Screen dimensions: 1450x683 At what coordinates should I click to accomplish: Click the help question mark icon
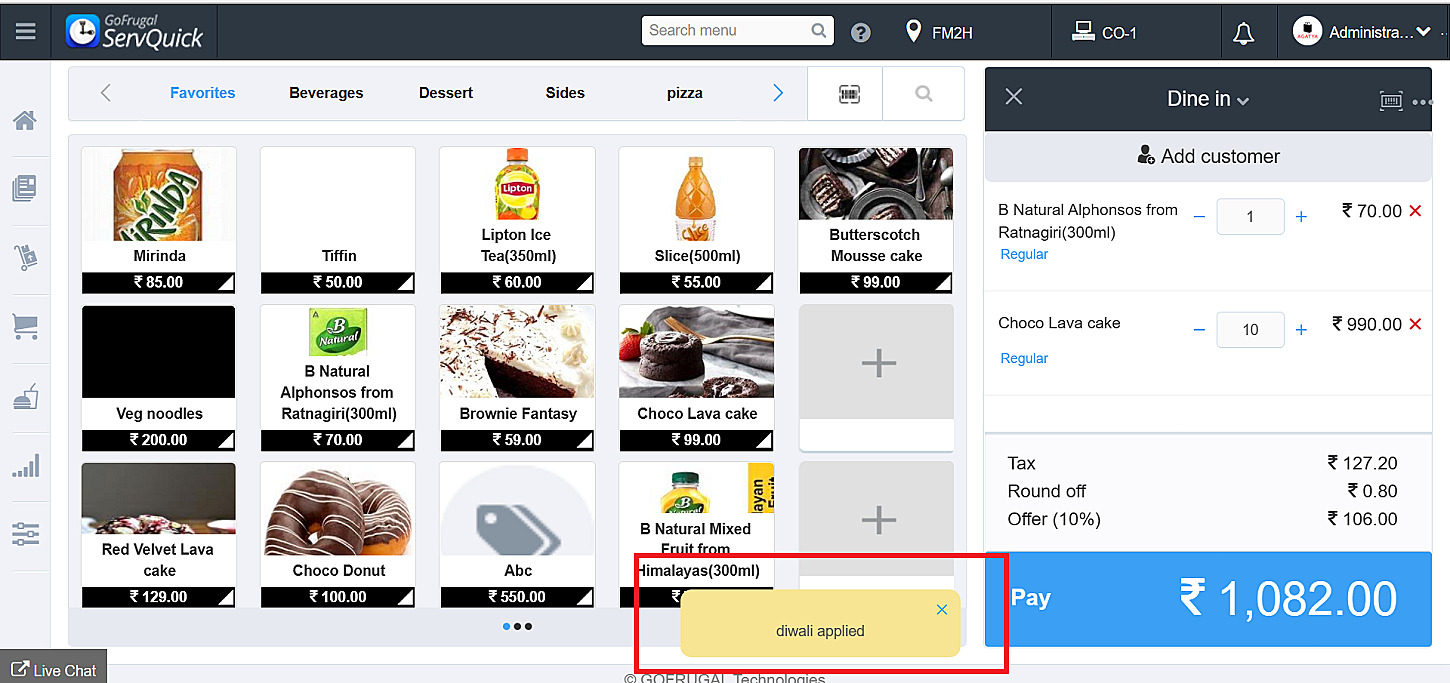[861, 32]
